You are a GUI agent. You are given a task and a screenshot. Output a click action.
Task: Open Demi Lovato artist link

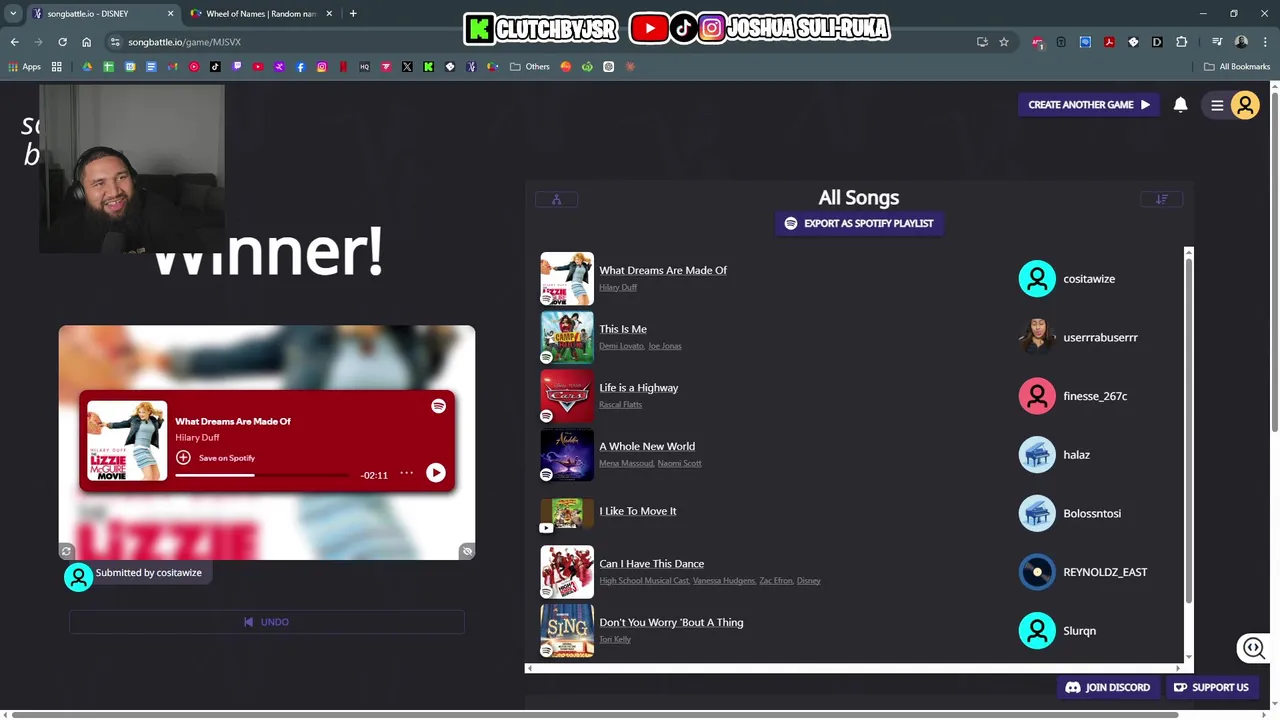click(x=621, y=346)
